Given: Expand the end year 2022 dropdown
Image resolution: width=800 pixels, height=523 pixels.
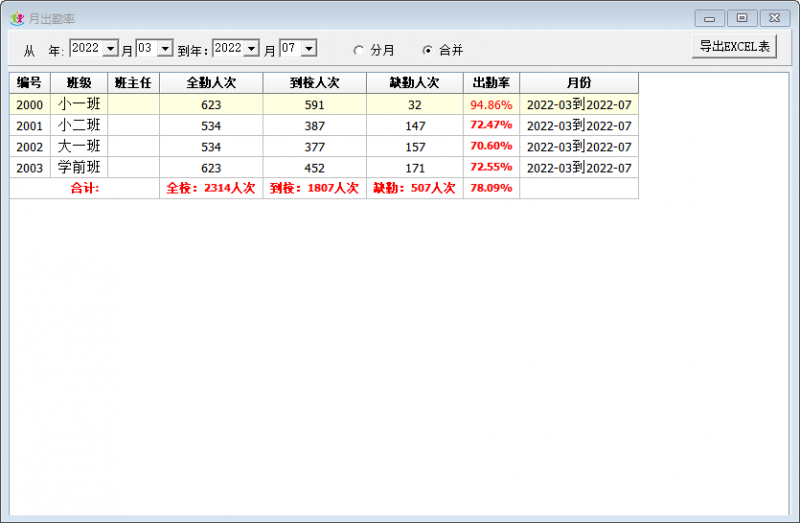Looking at the screenshot, I should [x=252, y=48].
